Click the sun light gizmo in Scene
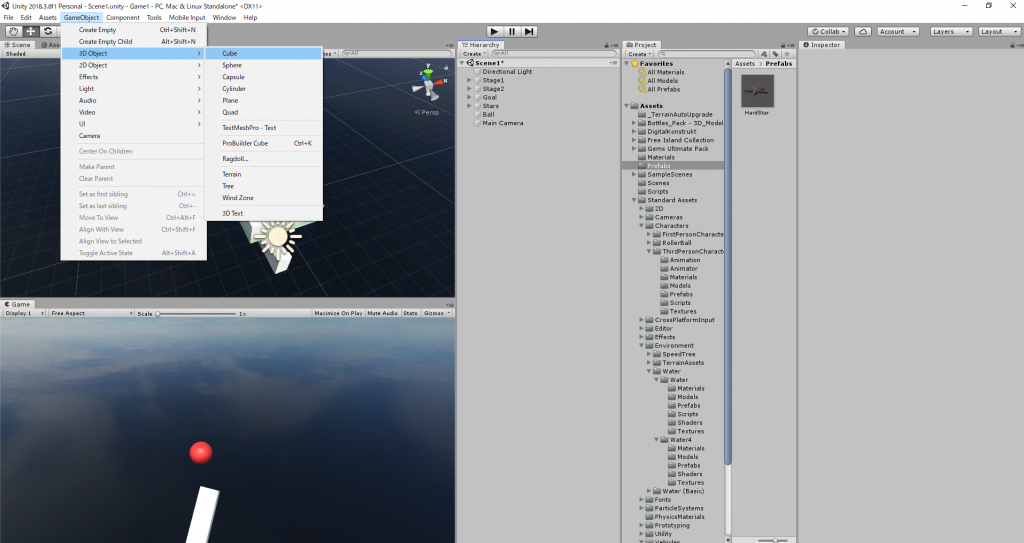This screenshot has height=543, width=1024. pos(278,237)
